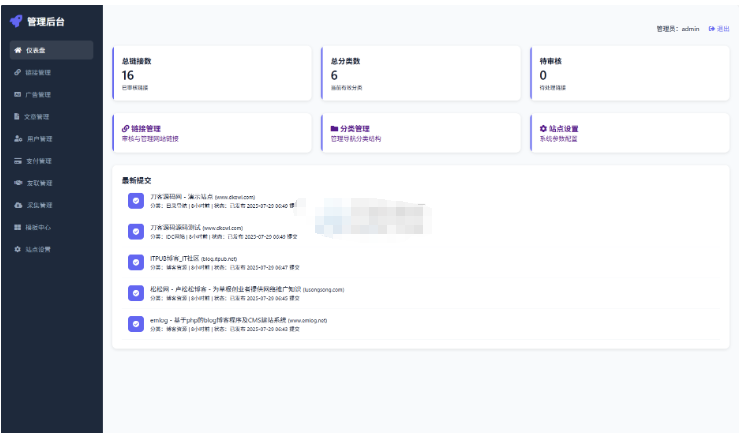Screen dimensions: 752x436
Task: Click check badge beside 松松网 entry
Action: [135, 293]
